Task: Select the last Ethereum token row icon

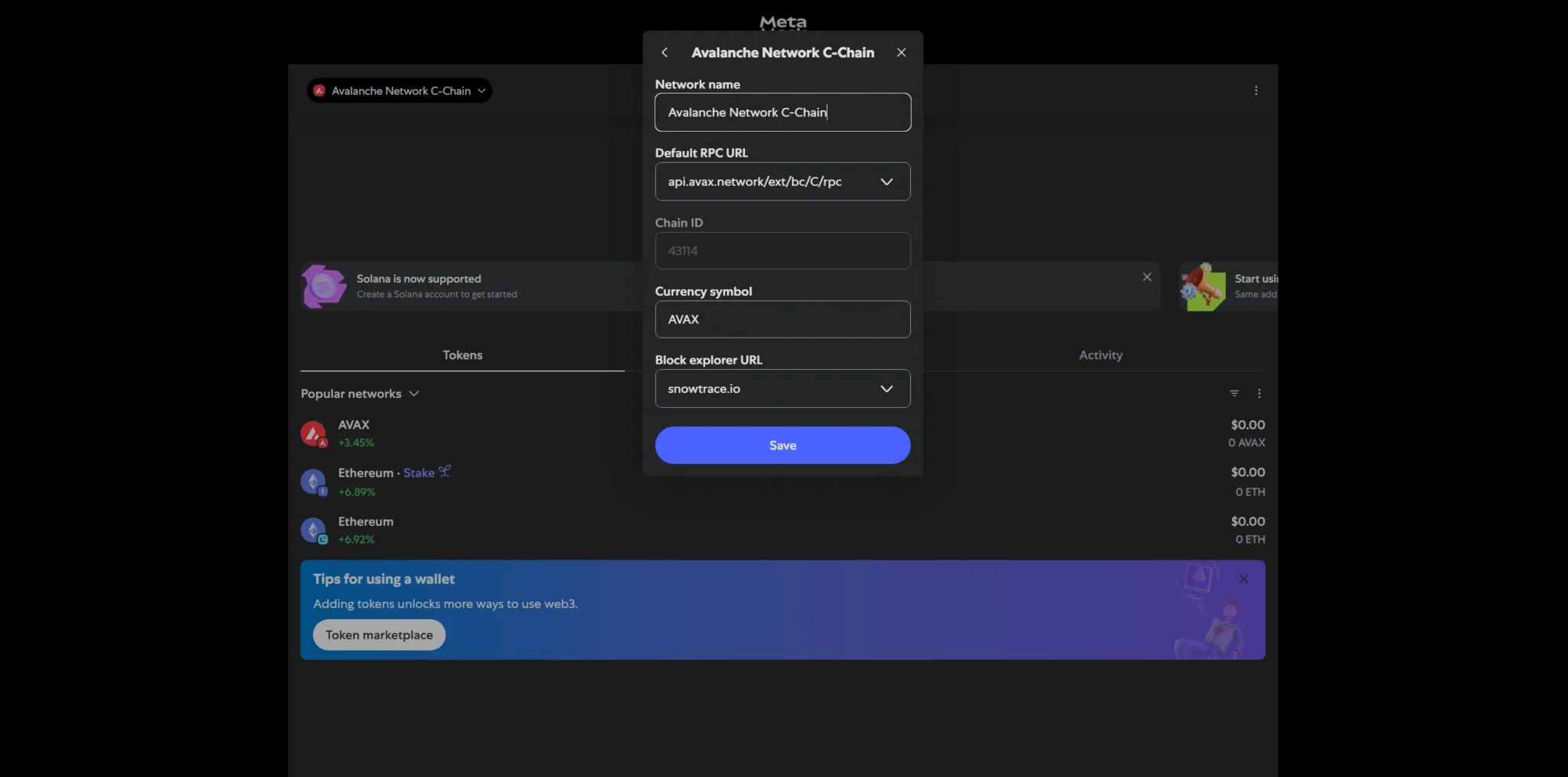Action: (313, 530)
